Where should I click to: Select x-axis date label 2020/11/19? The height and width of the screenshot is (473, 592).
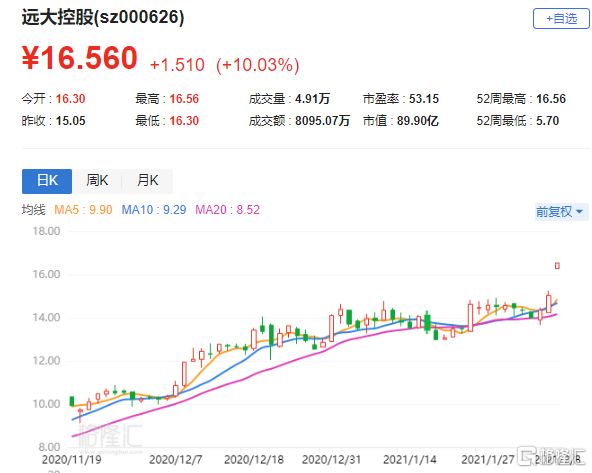pyautogui.click(x=72, y=460)
